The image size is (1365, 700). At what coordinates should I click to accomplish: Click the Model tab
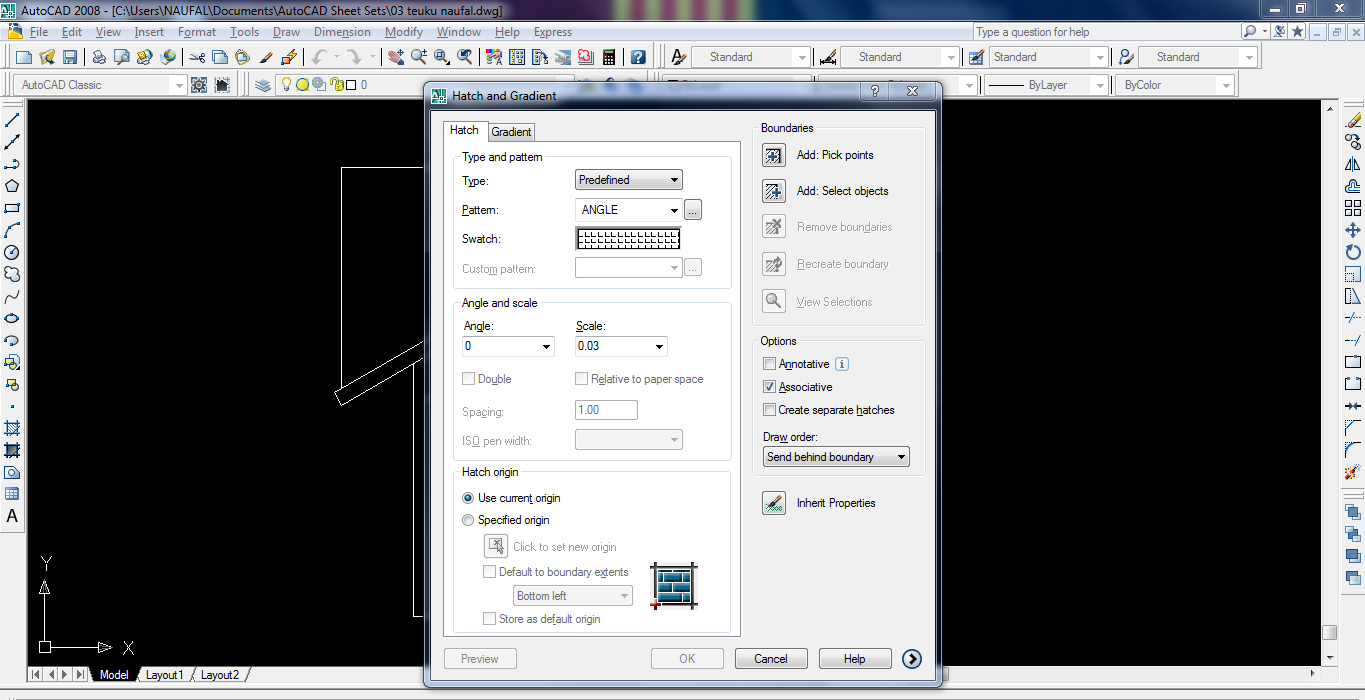(x=113, y=675)
